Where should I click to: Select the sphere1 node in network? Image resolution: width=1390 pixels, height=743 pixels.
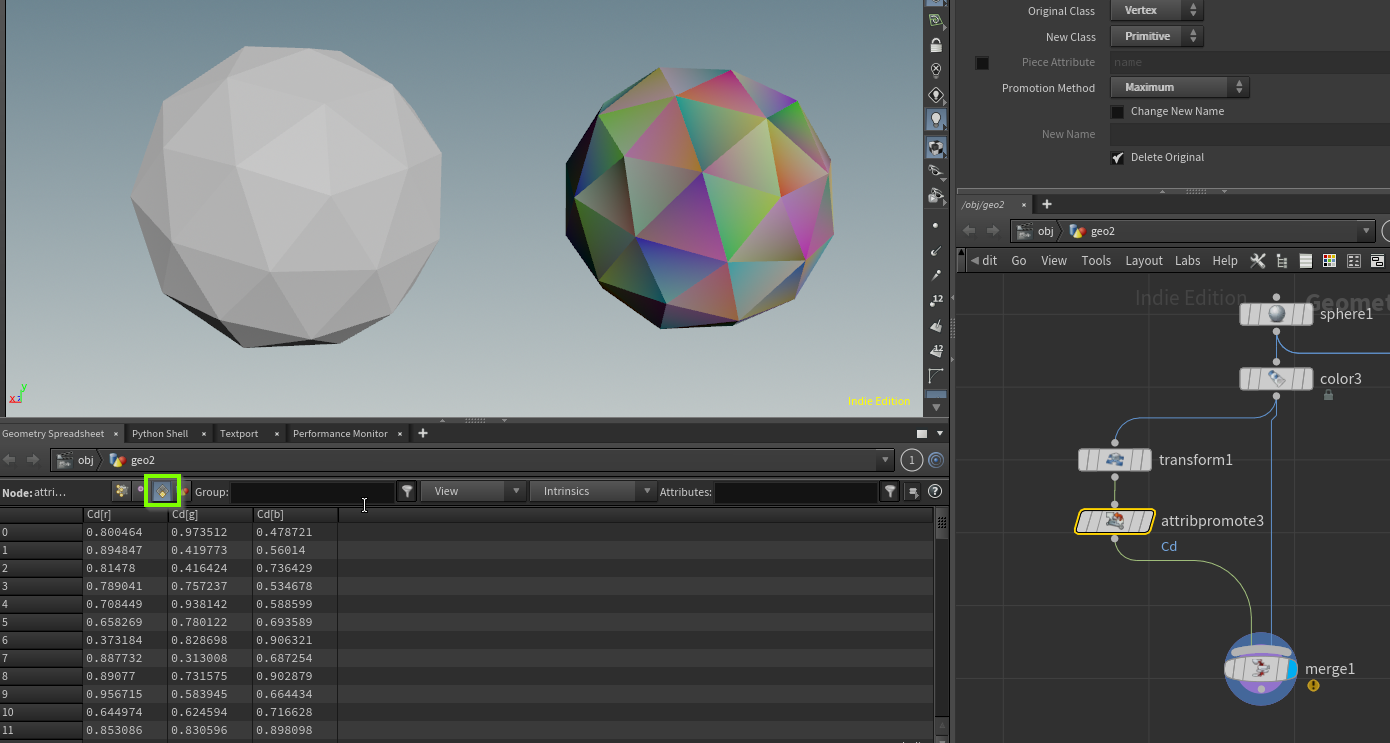1276,314
